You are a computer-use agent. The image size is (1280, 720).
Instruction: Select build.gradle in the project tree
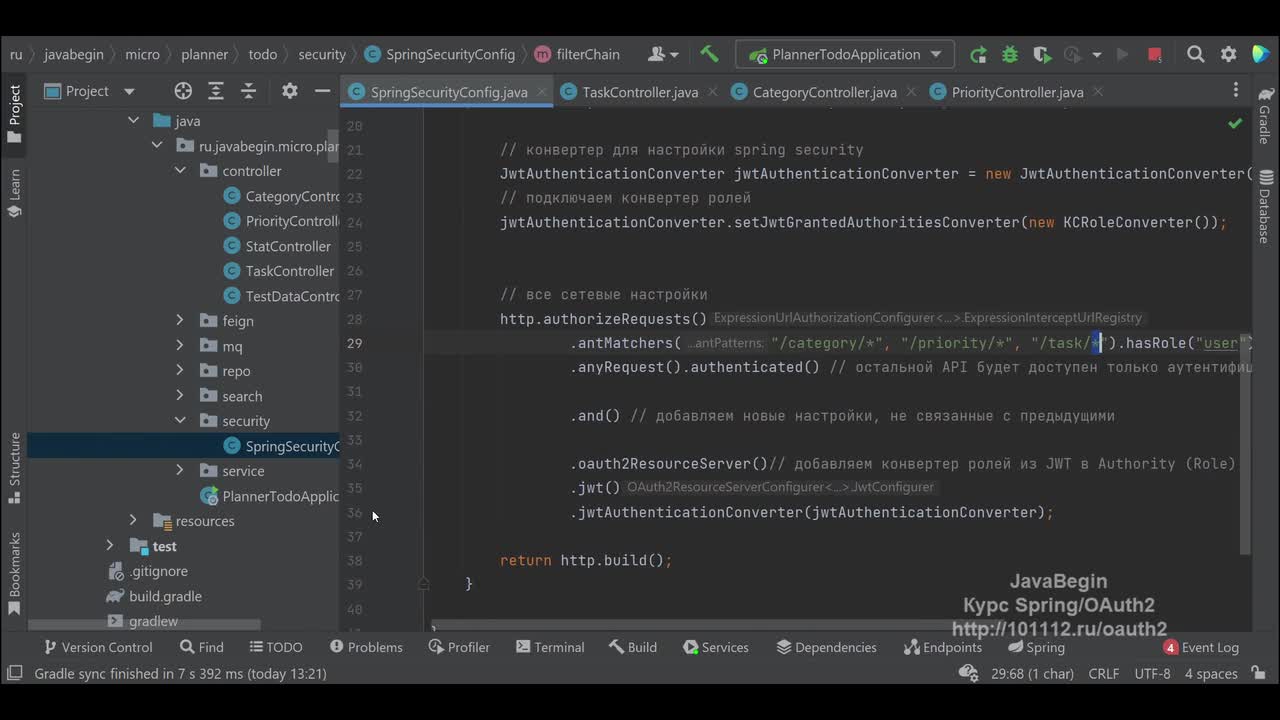tap(154, 596)
